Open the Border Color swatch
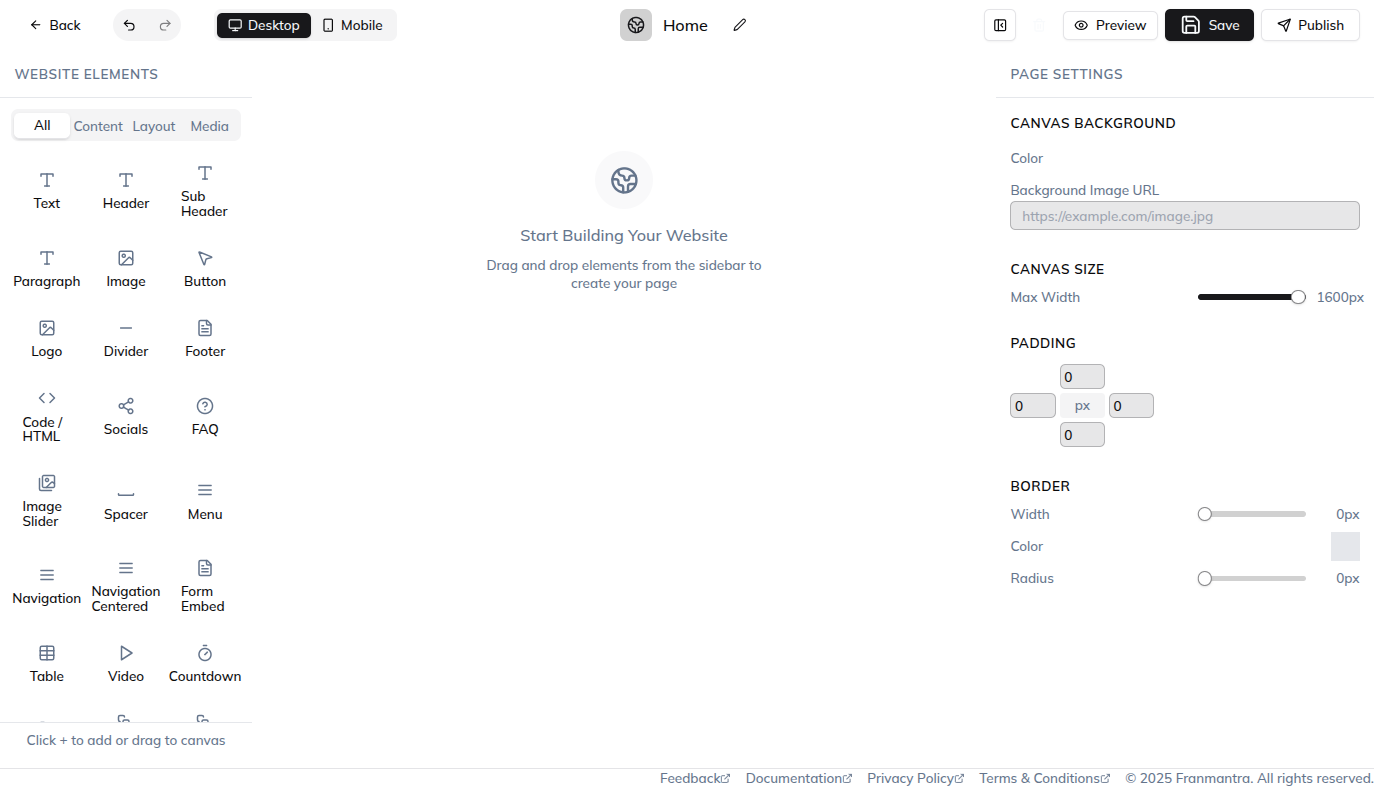The image size is (1374, 787). (1345, 546)
